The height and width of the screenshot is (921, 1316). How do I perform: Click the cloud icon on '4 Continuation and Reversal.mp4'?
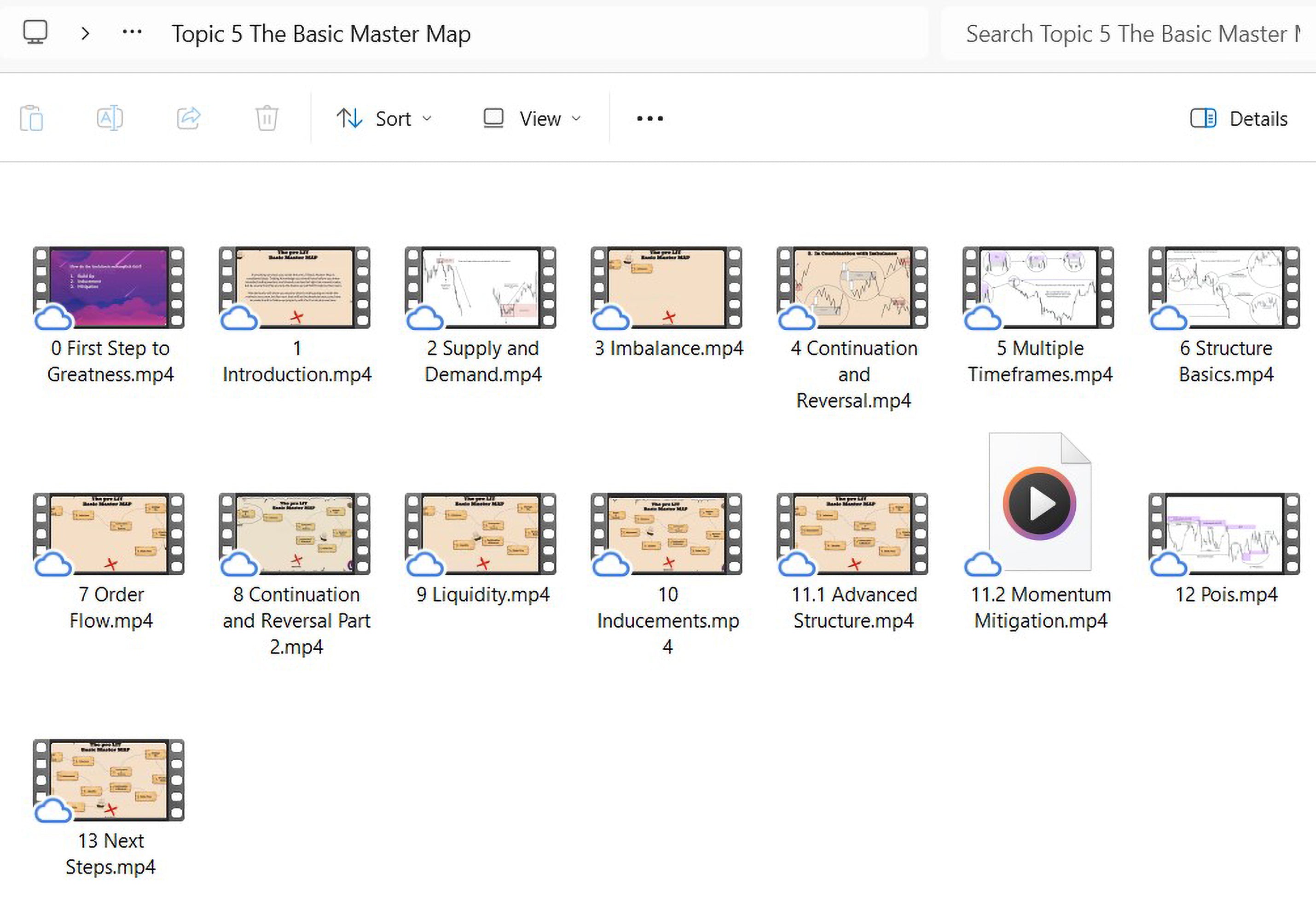coord(797,318)
